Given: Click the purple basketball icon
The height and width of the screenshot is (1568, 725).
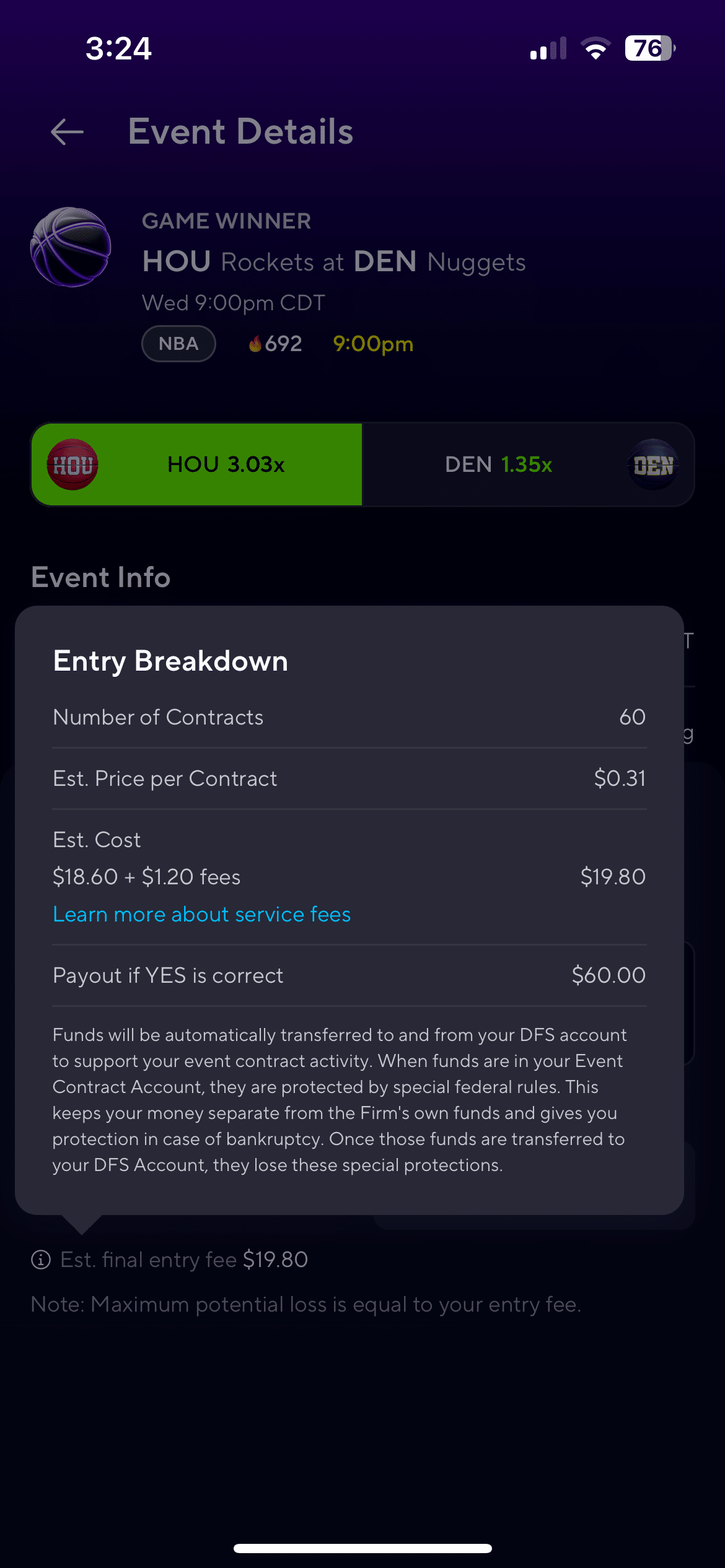Looking at the screenshot, I should pos(71,246).
